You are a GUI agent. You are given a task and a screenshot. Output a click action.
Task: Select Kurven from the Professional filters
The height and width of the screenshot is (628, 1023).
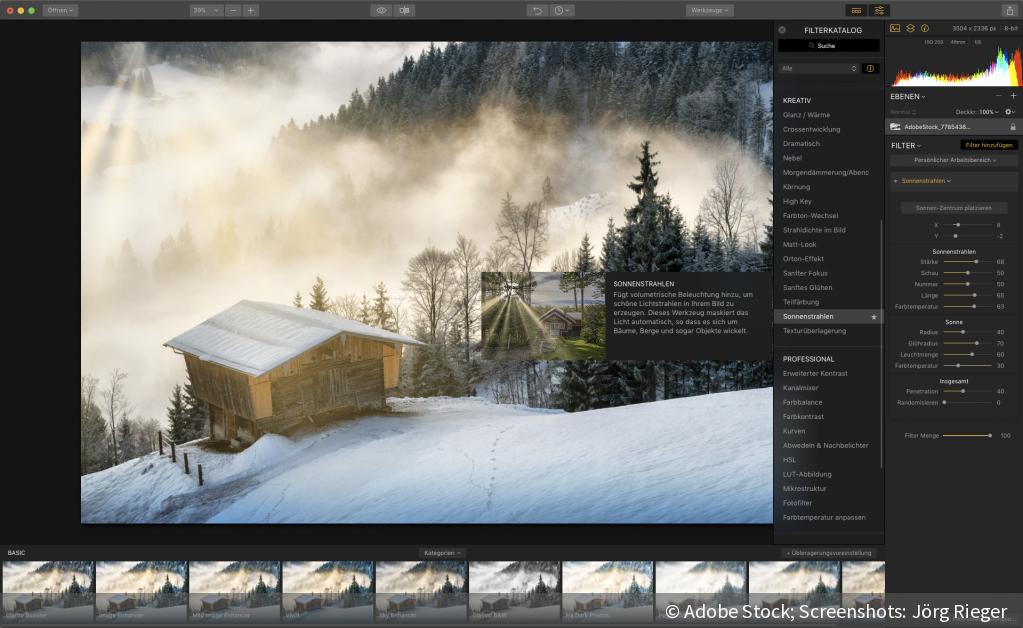[794, 431]
